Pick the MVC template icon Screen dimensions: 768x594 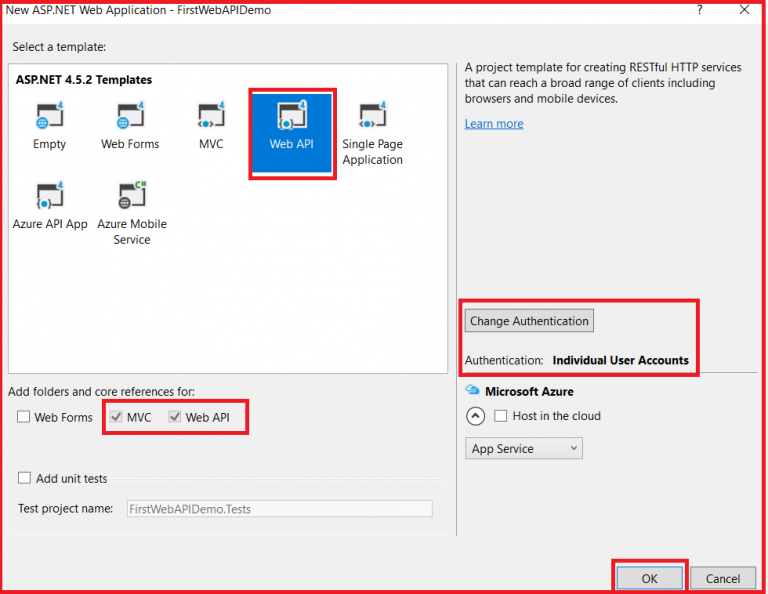point(211,116)
